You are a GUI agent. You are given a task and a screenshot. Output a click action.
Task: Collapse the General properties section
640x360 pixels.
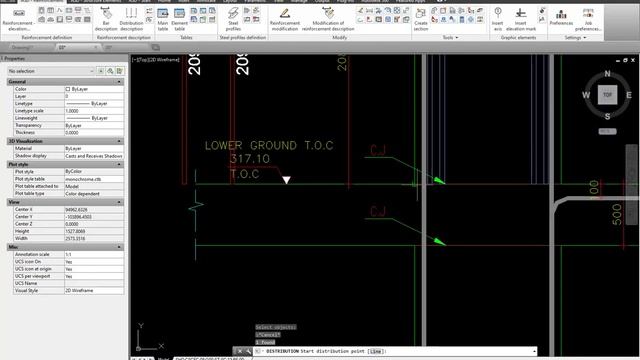119,82
